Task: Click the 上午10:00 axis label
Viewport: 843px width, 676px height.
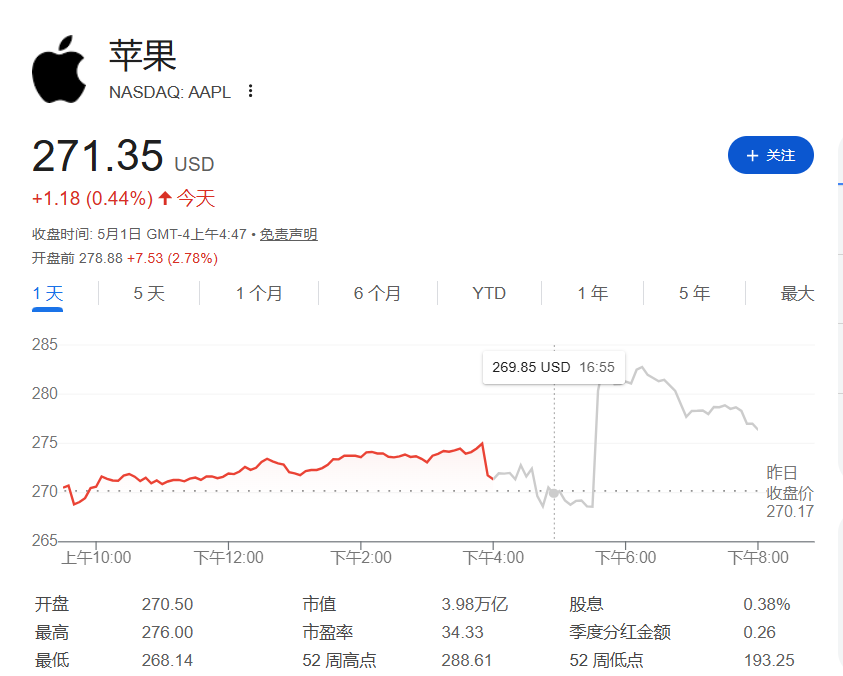Action: point(96,558)
